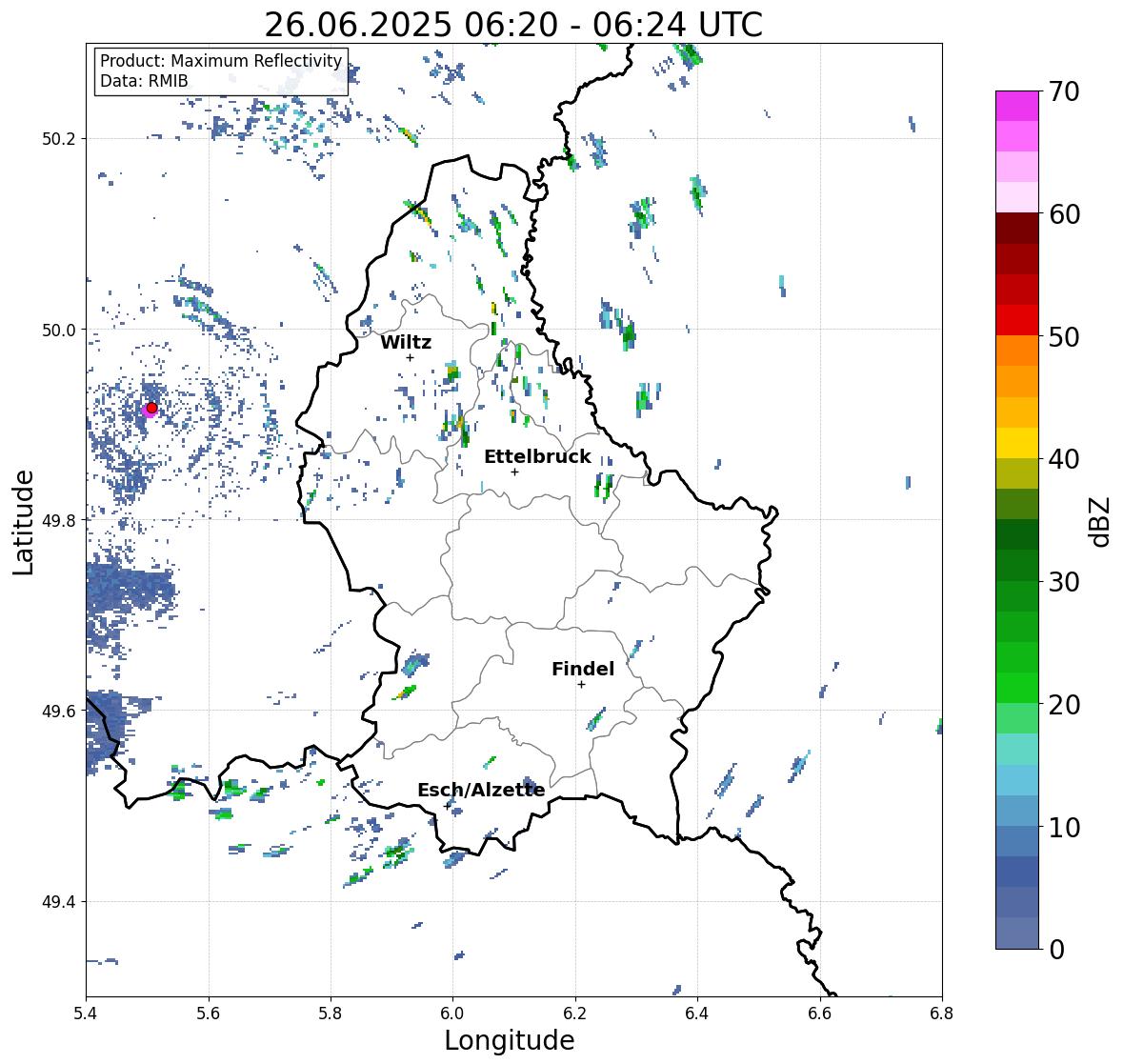Click the dark green 30 dBZ colorbar segment
1123x1064 pixels.
1017,565
